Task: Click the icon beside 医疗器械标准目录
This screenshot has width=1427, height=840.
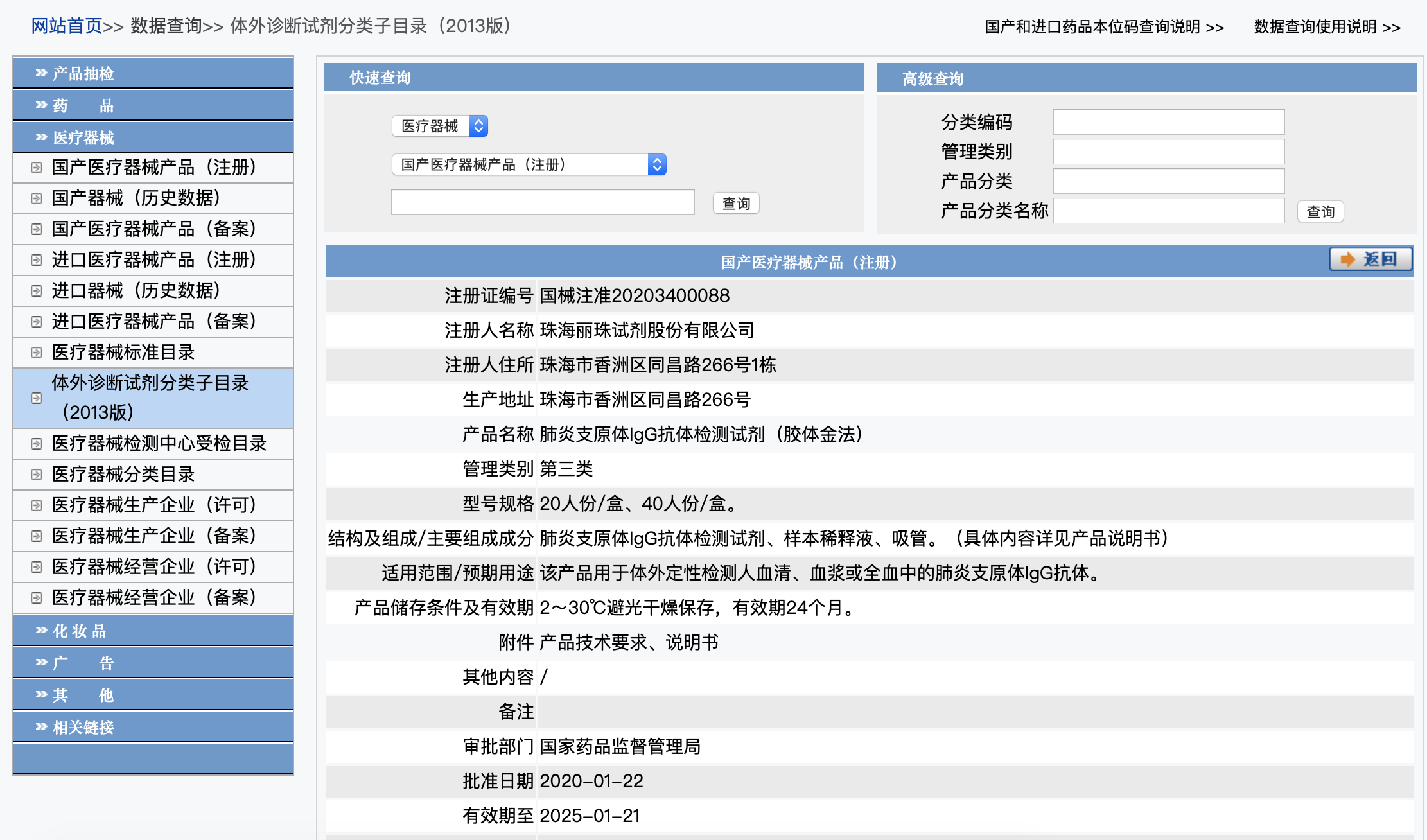Action: pos(37,353)
